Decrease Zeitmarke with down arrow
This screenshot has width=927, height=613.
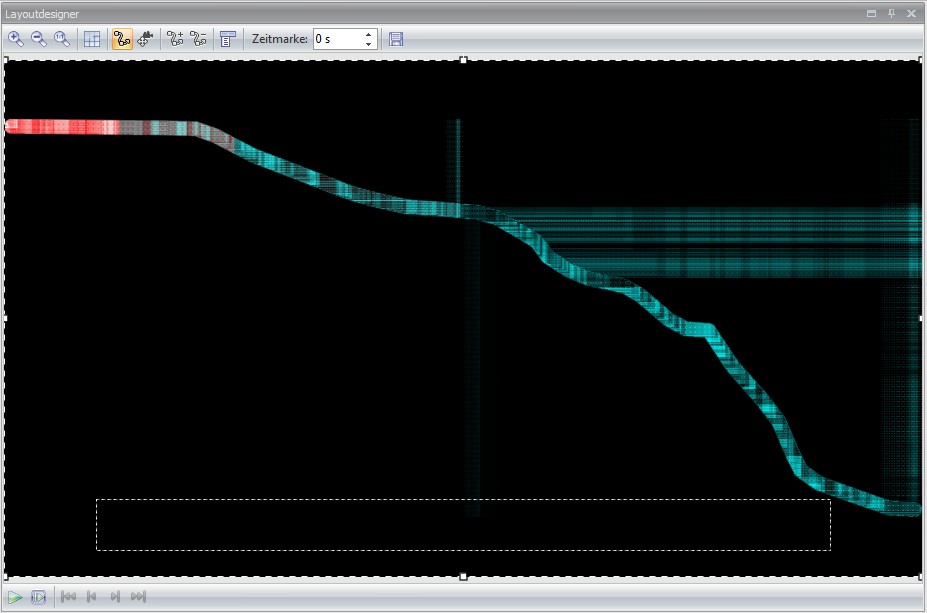(x=369, y=45)
